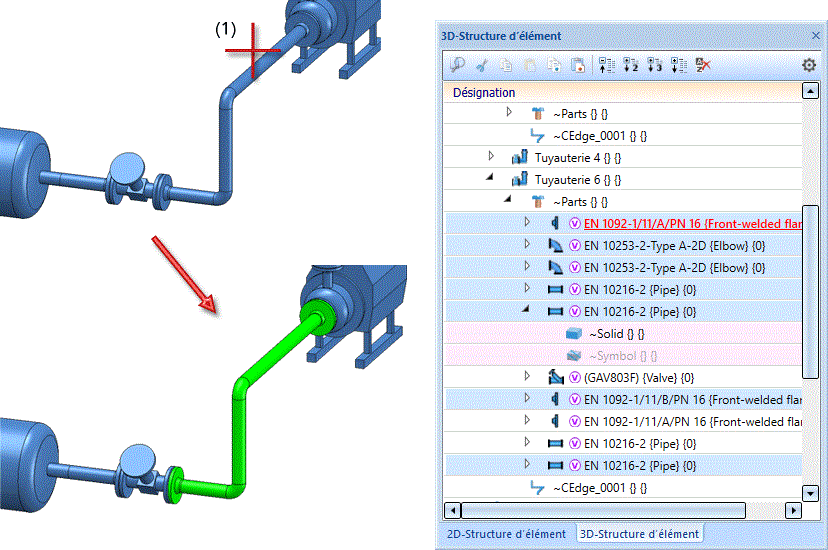
Task: Select the Tuyauterie 6 pipeline icon
Action: pyautogui.click(x=520, y=179)
